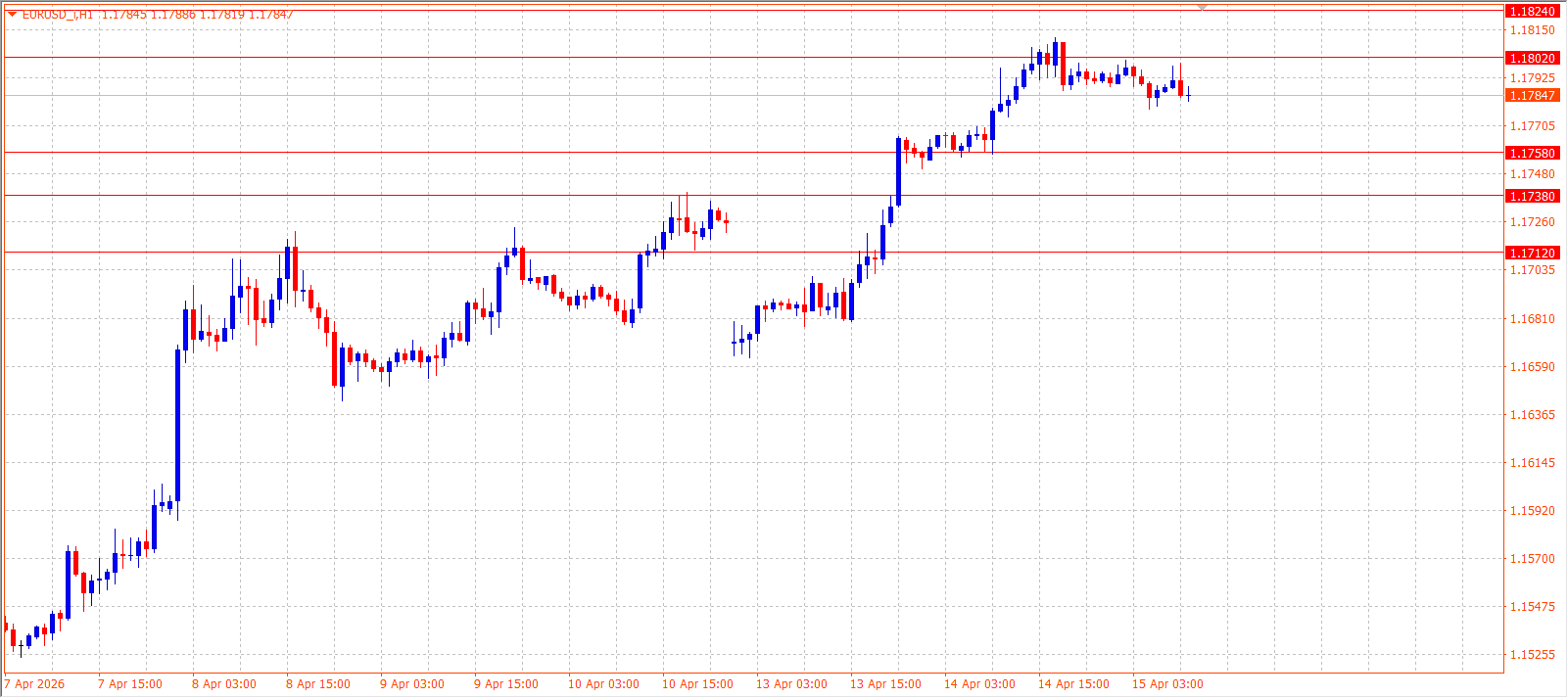
Task: Click the 1.17120 horizontal line price label
Action: point(1532,254)
